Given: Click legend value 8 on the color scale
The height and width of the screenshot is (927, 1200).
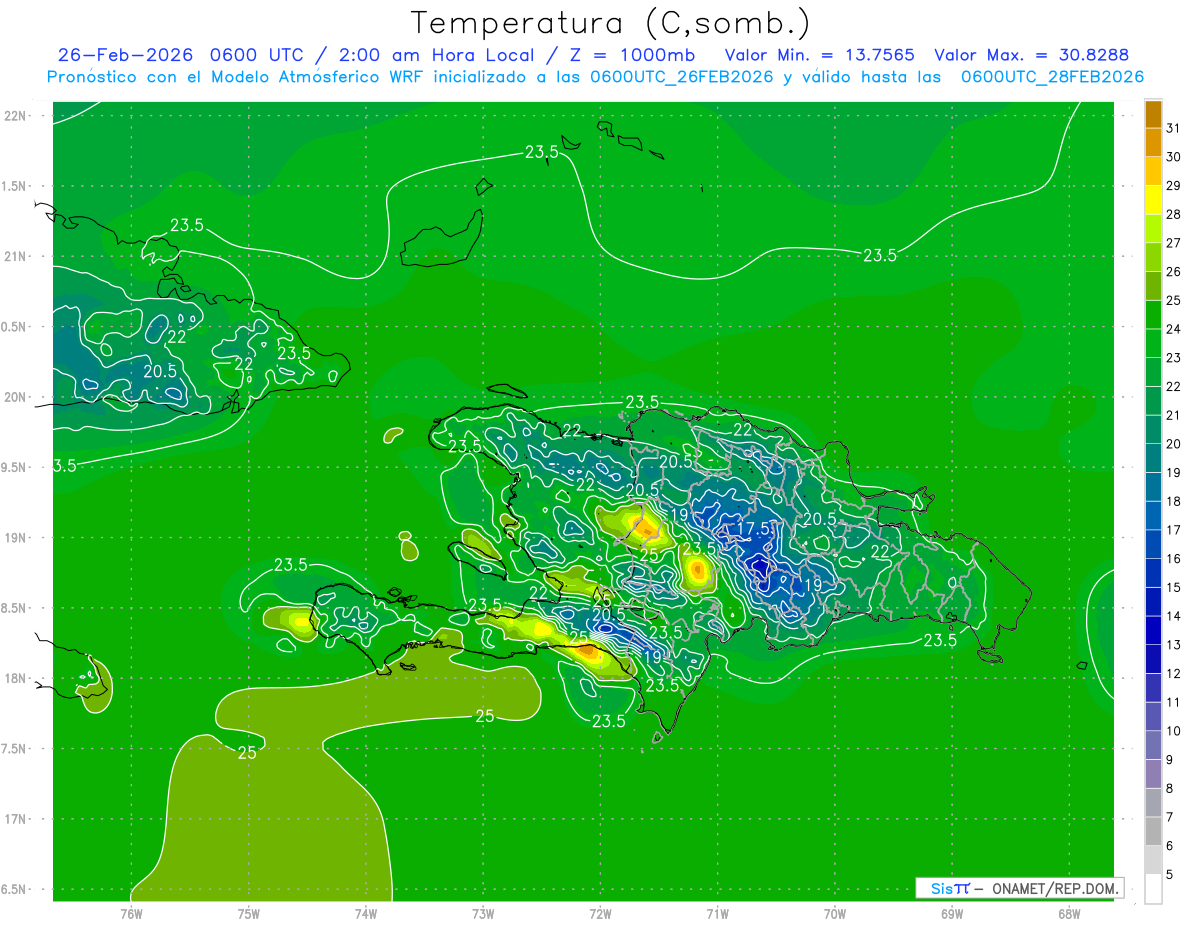Looking at the screenshot, I should point(1170,789).
